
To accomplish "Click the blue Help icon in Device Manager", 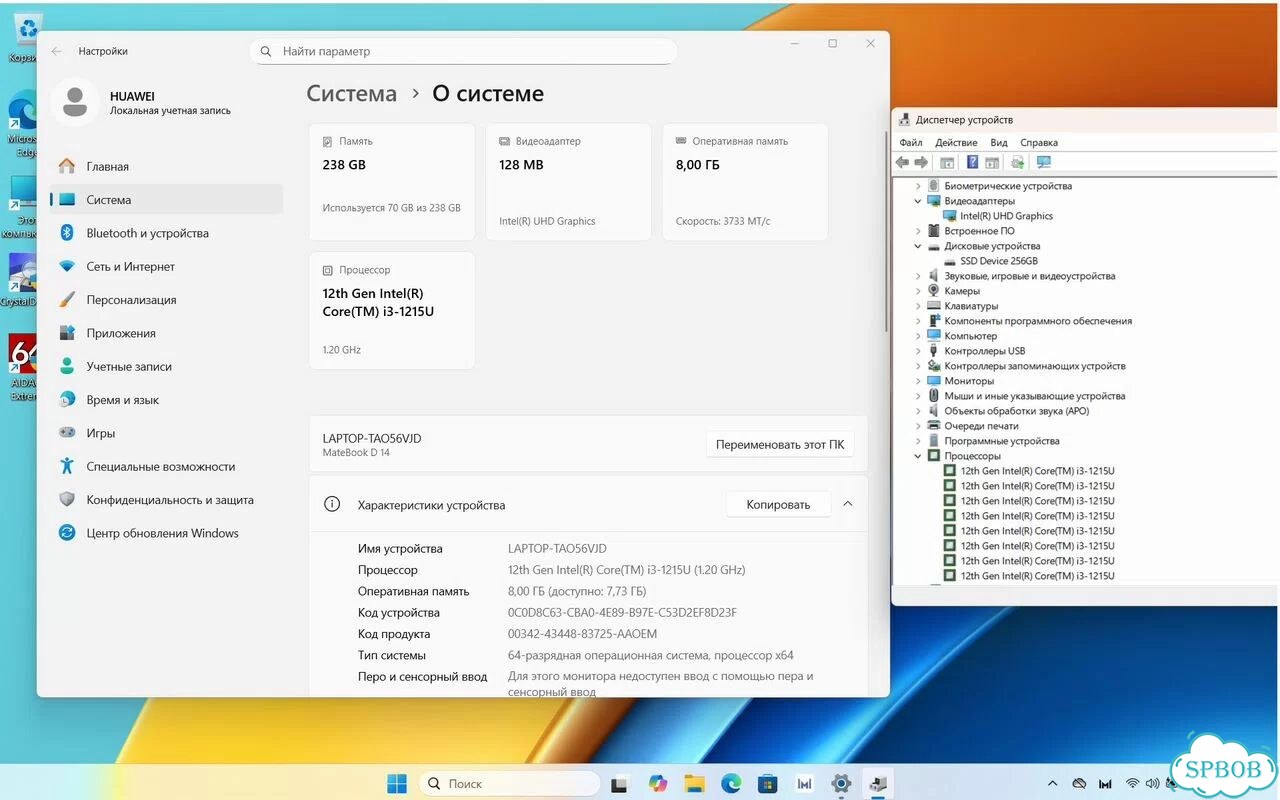I will coord(972,162).
